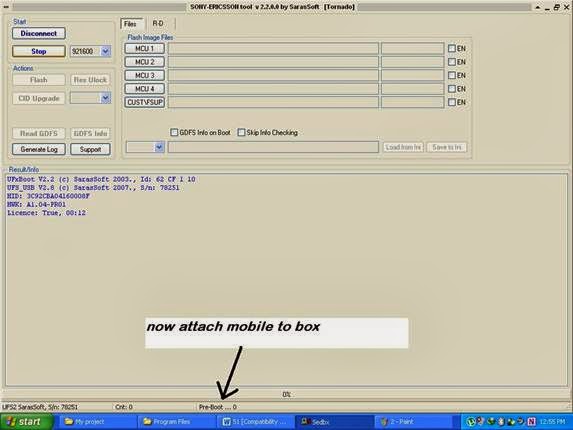The image size is (573, 430).
Task: Click the text field left of Load from Ini
Action: (273, 147)
